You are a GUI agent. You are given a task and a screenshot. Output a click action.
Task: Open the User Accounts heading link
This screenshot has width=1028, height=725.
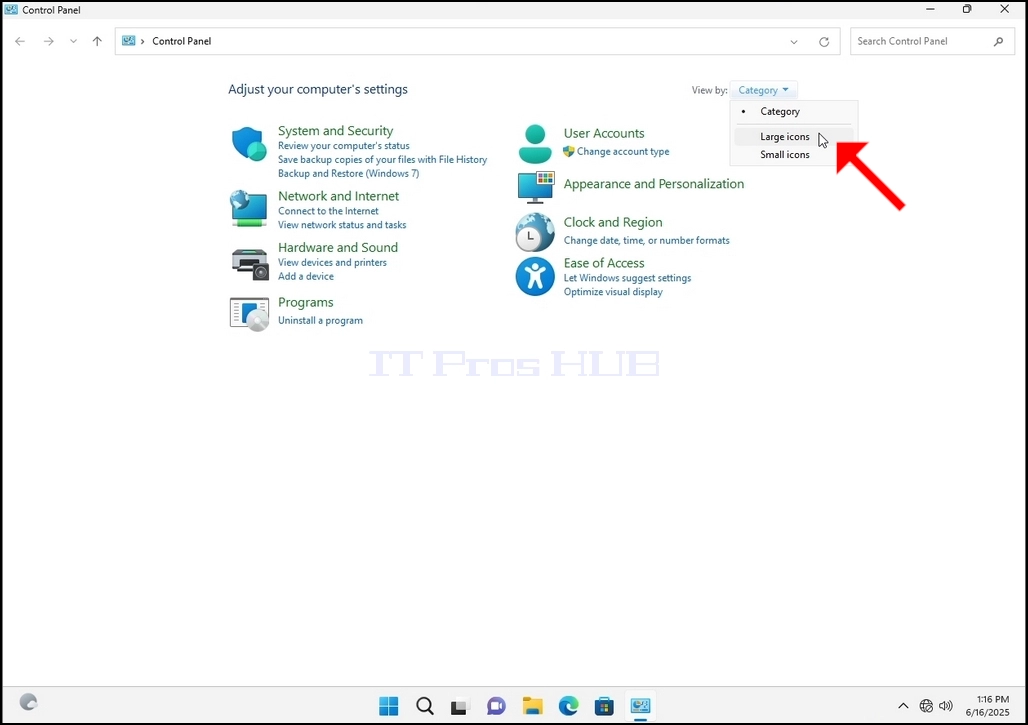(604, 133)
